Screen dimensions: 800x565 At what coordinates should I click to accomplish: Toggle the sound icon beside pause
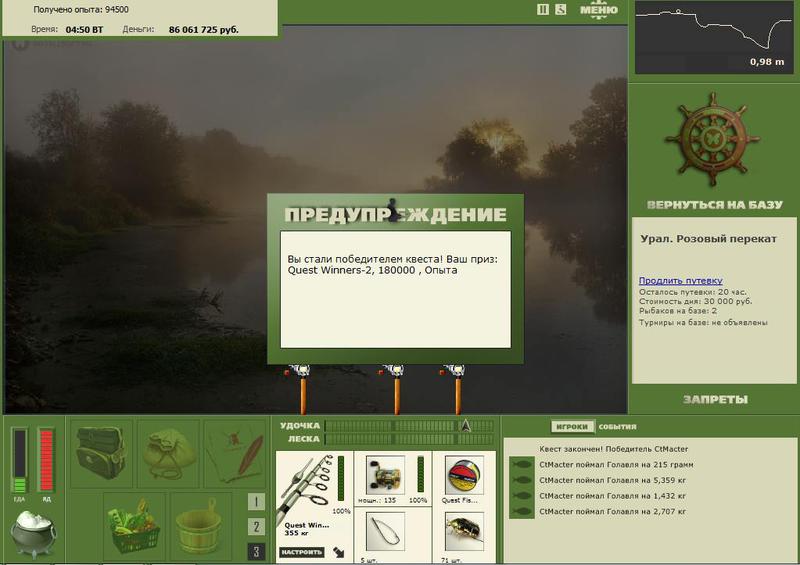561,9
